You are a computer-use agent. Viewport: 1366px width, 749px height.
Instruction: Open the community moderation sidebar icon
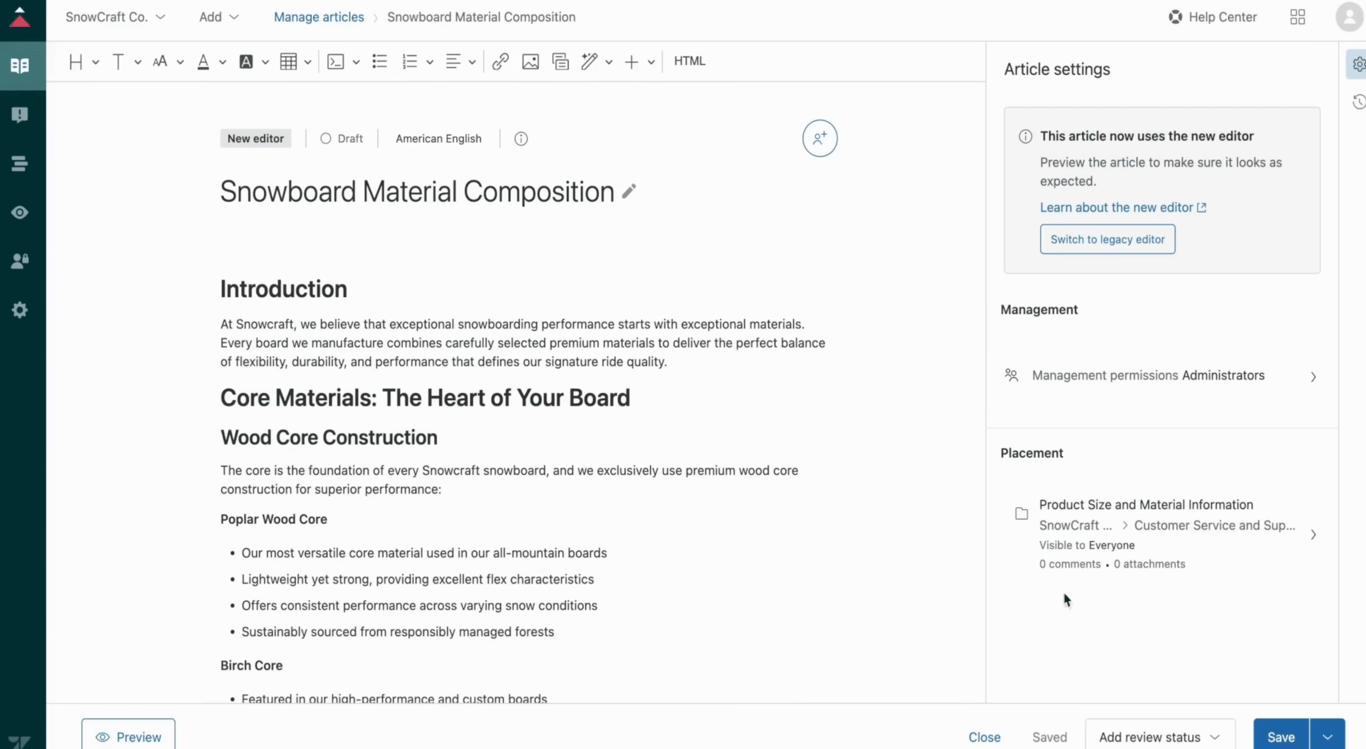pos(20,115)
